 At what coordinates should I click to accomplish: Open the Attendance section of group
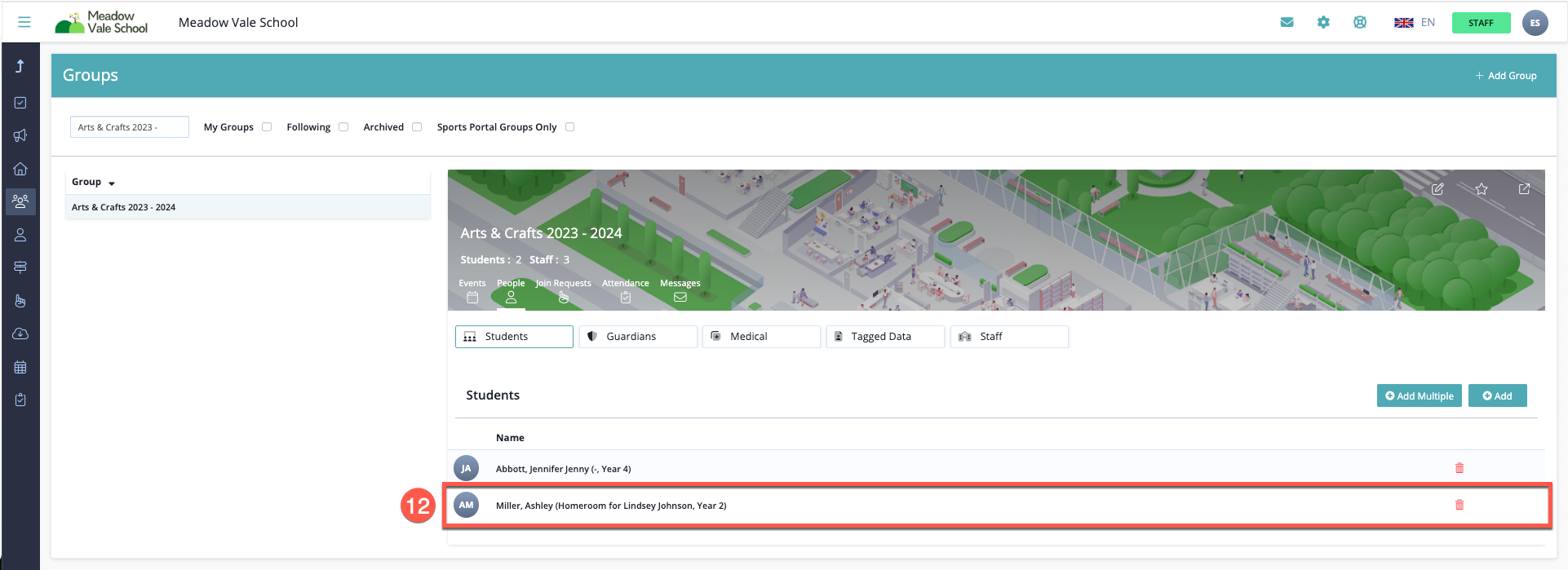coord(625,290)
